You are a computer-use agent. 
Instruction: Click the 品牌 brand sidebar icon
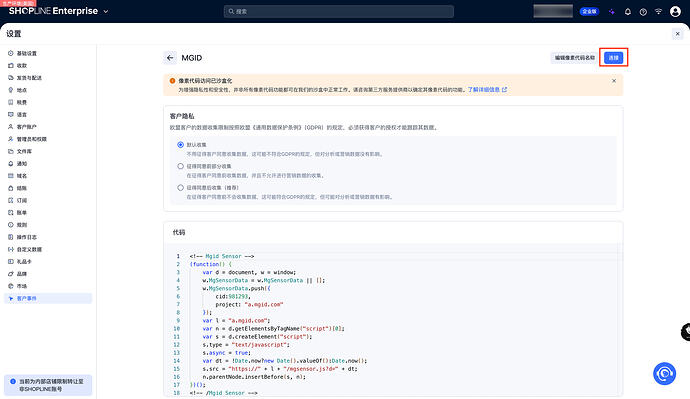click(11, 274)
